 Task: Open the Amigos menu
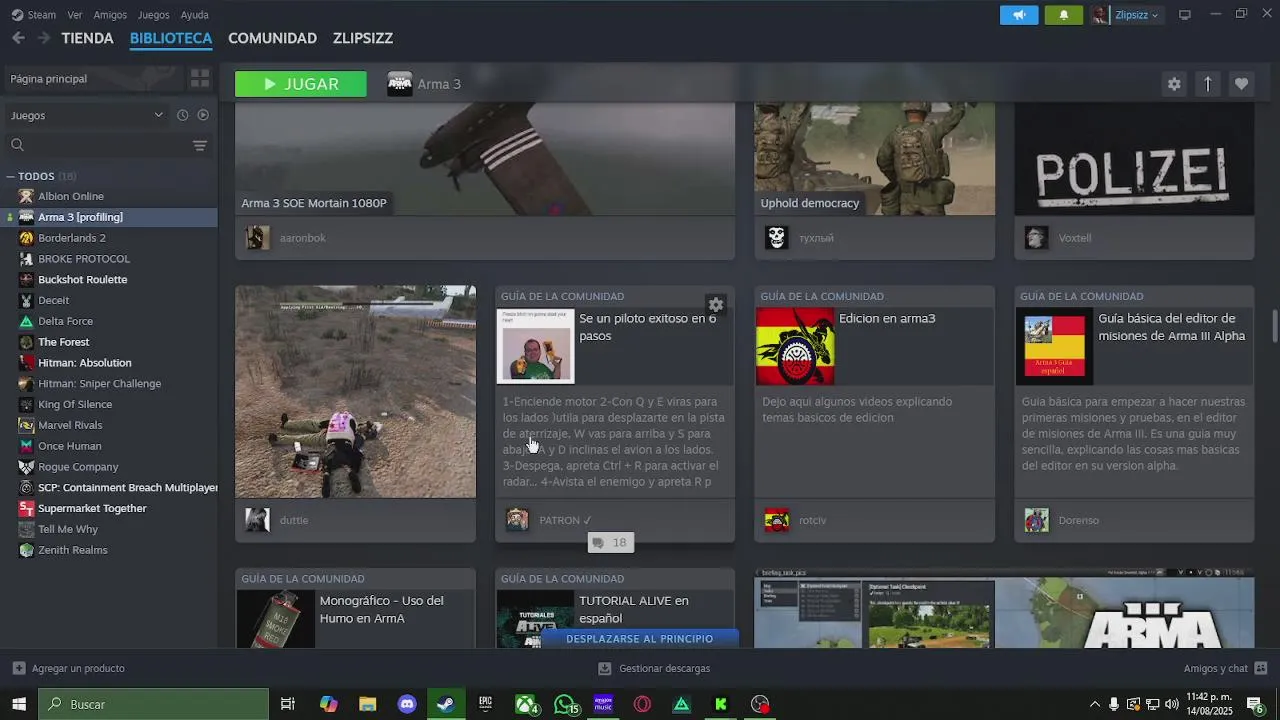(110, 15)
